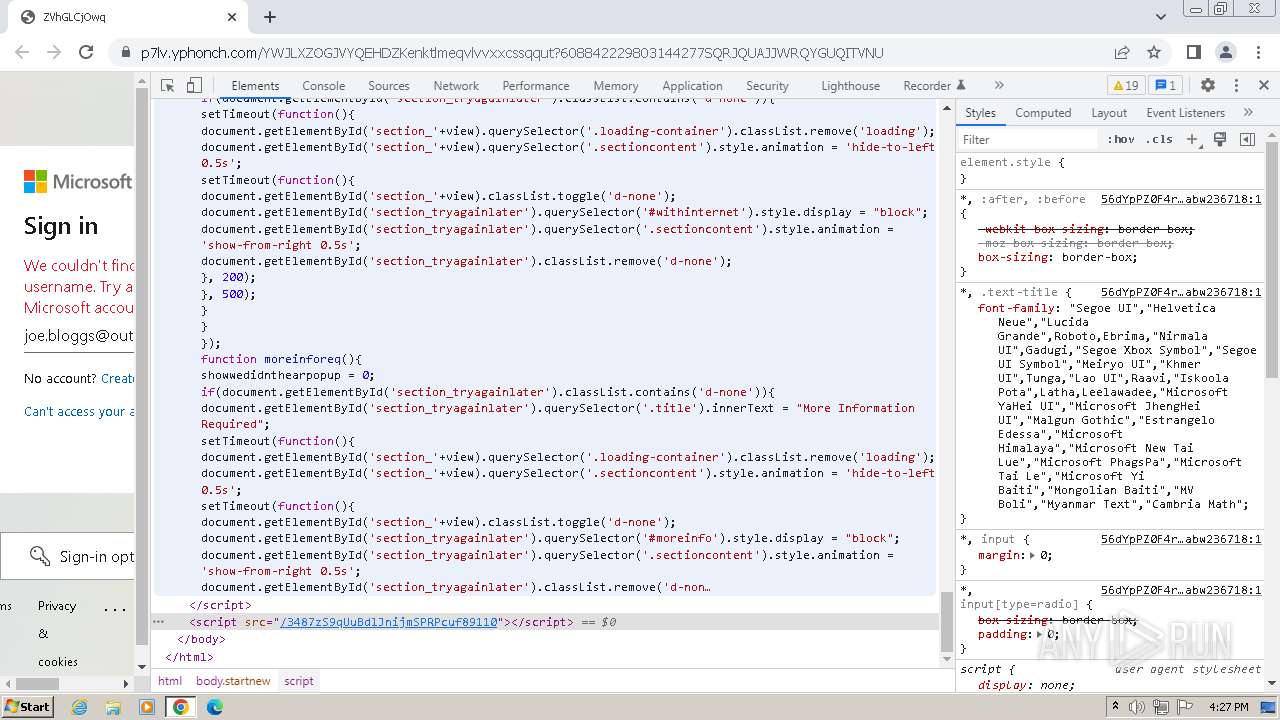The width and height of the screenshot is (1280, 720).
Task: Follow the script src URL link
Action: tap(389, 622)
